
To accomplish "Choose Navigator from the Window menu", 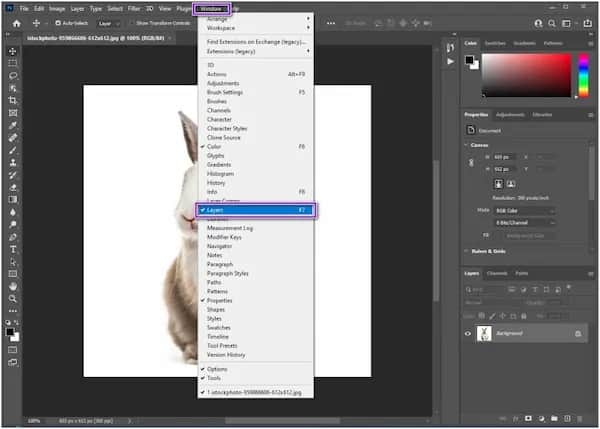I will pos(256,246).
